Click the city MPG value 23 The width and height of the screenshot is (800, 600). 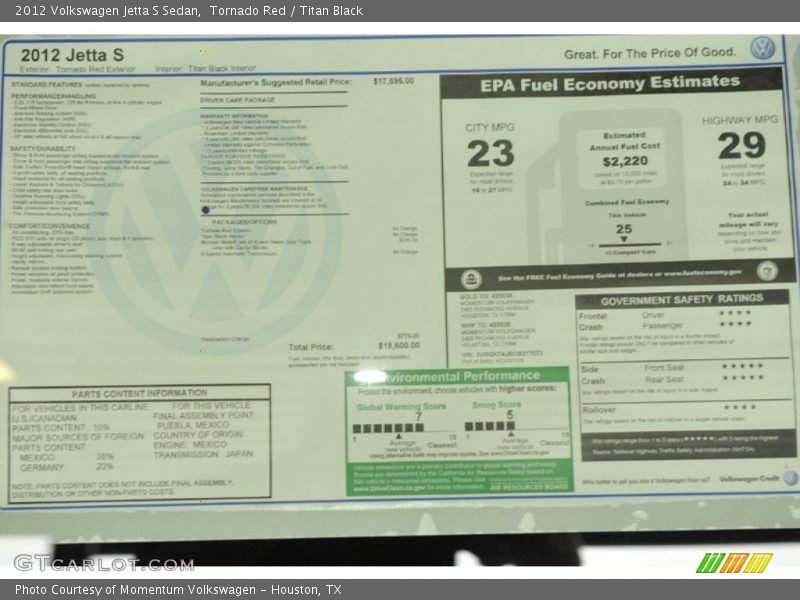(x=490, y=153)
